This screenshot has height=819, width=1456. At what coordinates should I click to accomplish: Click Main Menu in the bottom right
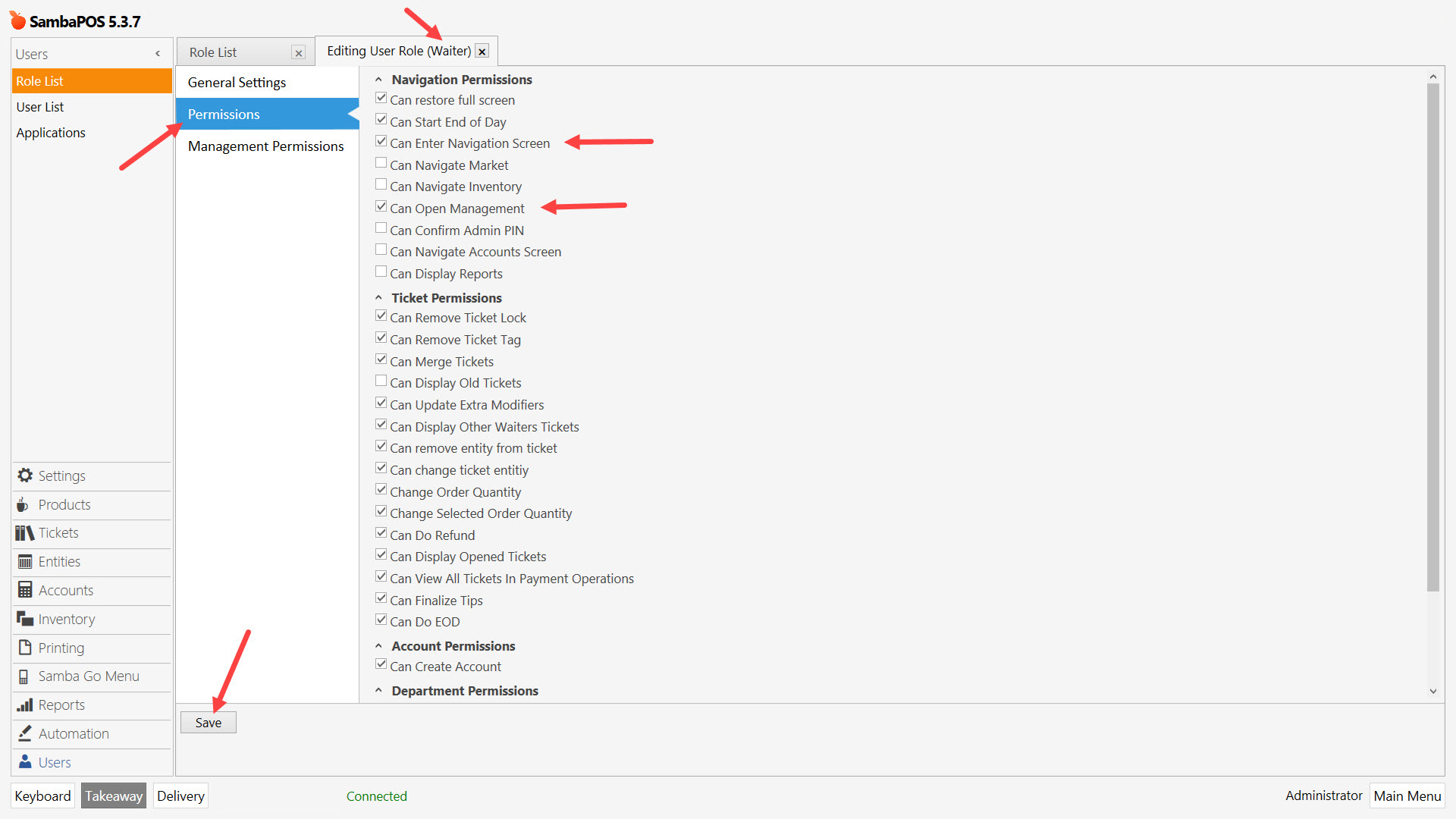(x=1407, y=795)
